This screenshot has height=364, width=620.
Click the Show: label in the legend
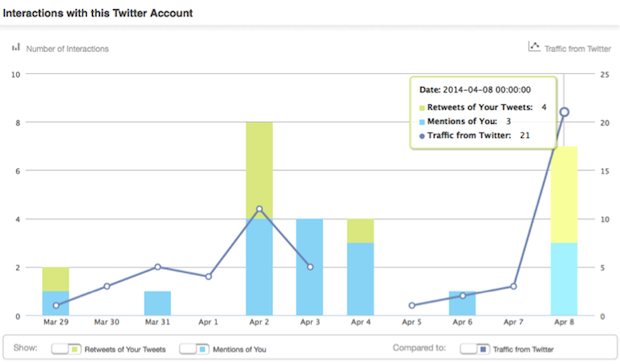(x=25, y=348)
